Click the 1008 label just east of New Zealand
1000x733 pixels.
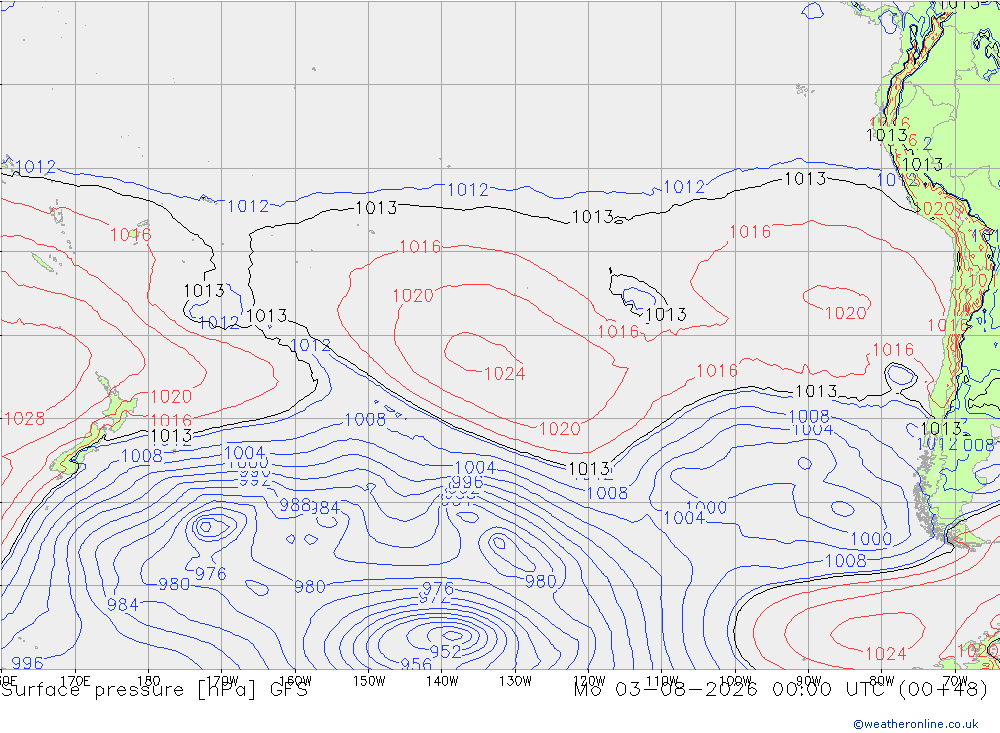[142, 456]
